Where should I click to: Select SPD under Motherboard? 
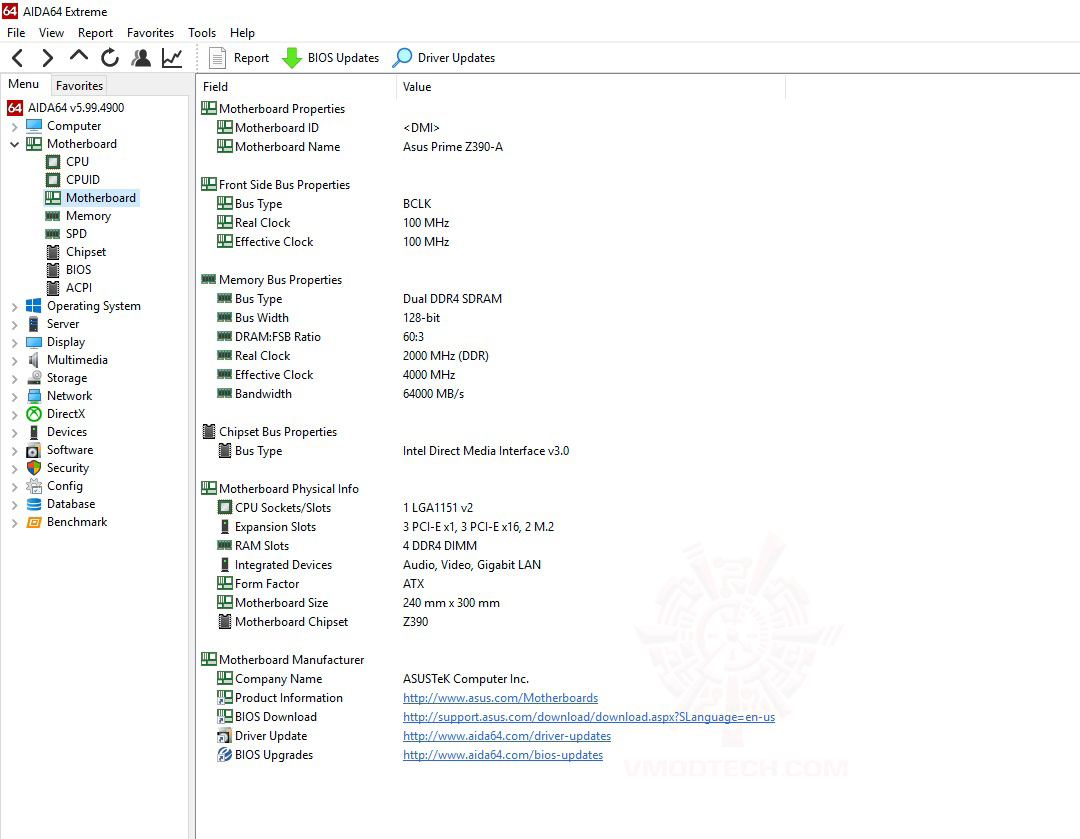[77, 233]
